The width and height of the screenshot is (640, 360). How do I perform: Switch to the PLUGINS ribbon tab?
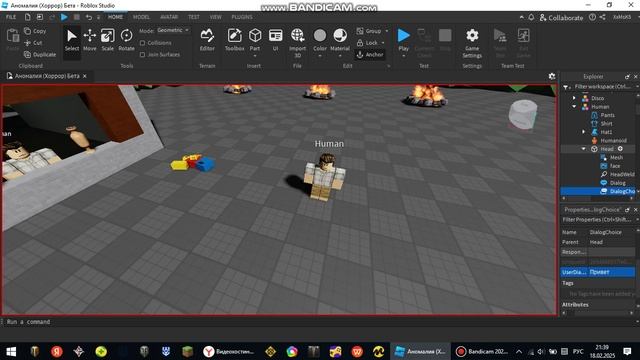(x=242, y=17)
